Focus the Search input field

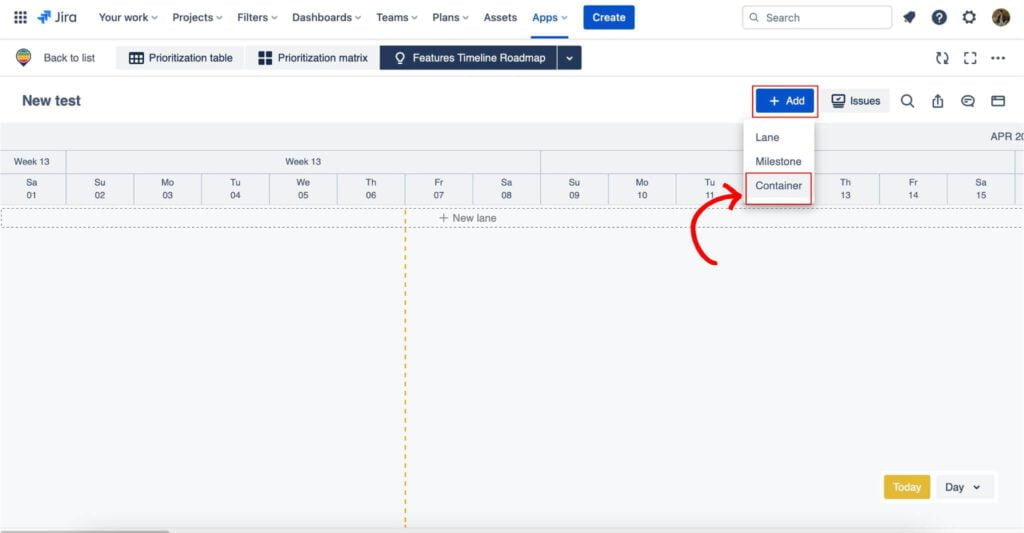[817, 18]
